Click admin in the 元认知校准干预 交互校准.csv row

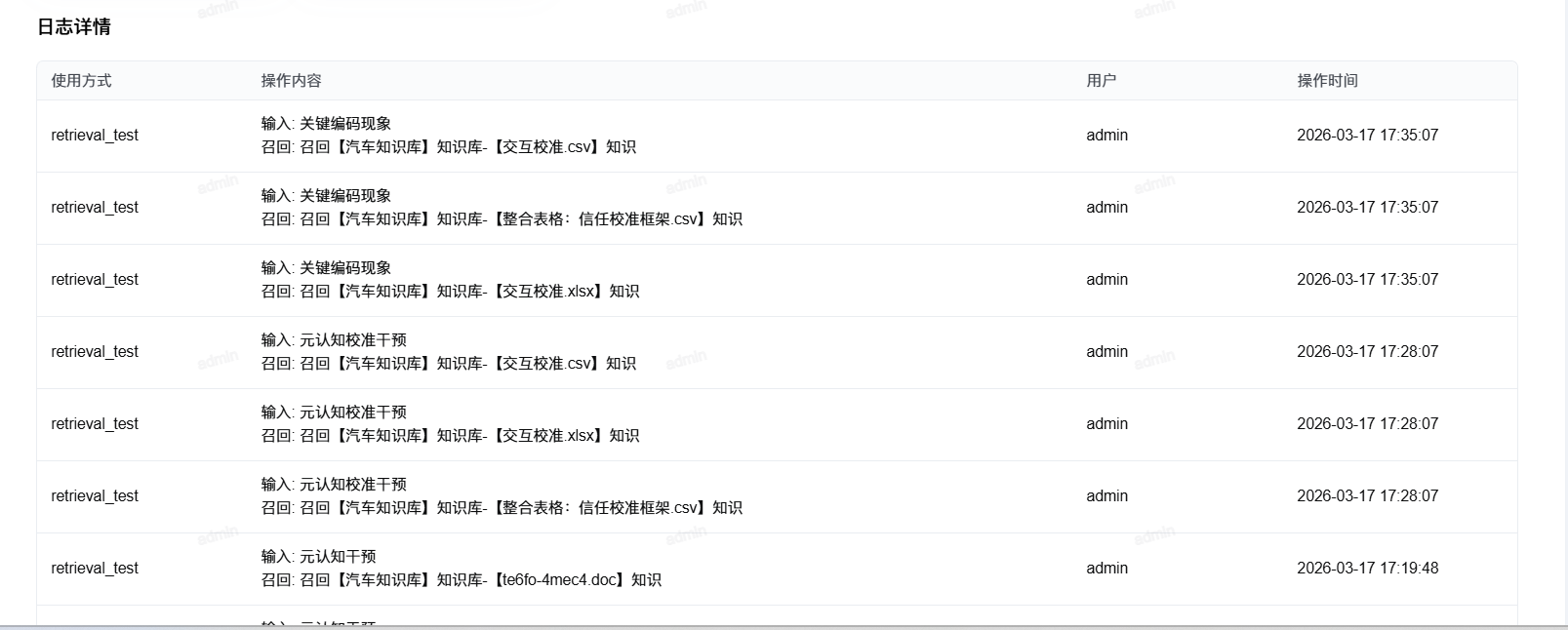click(x=1106, y=352)
